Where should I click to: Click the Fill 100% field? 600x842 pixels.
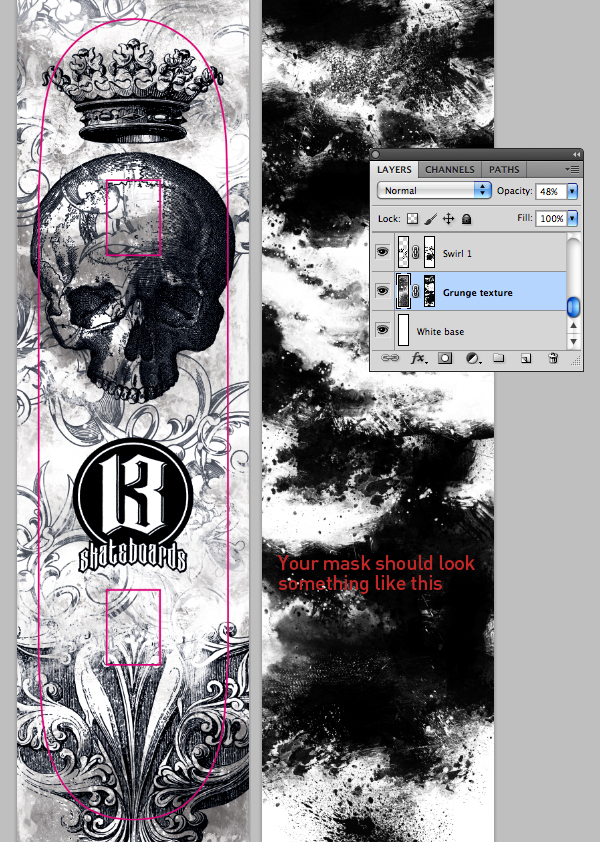pos(551,219)
